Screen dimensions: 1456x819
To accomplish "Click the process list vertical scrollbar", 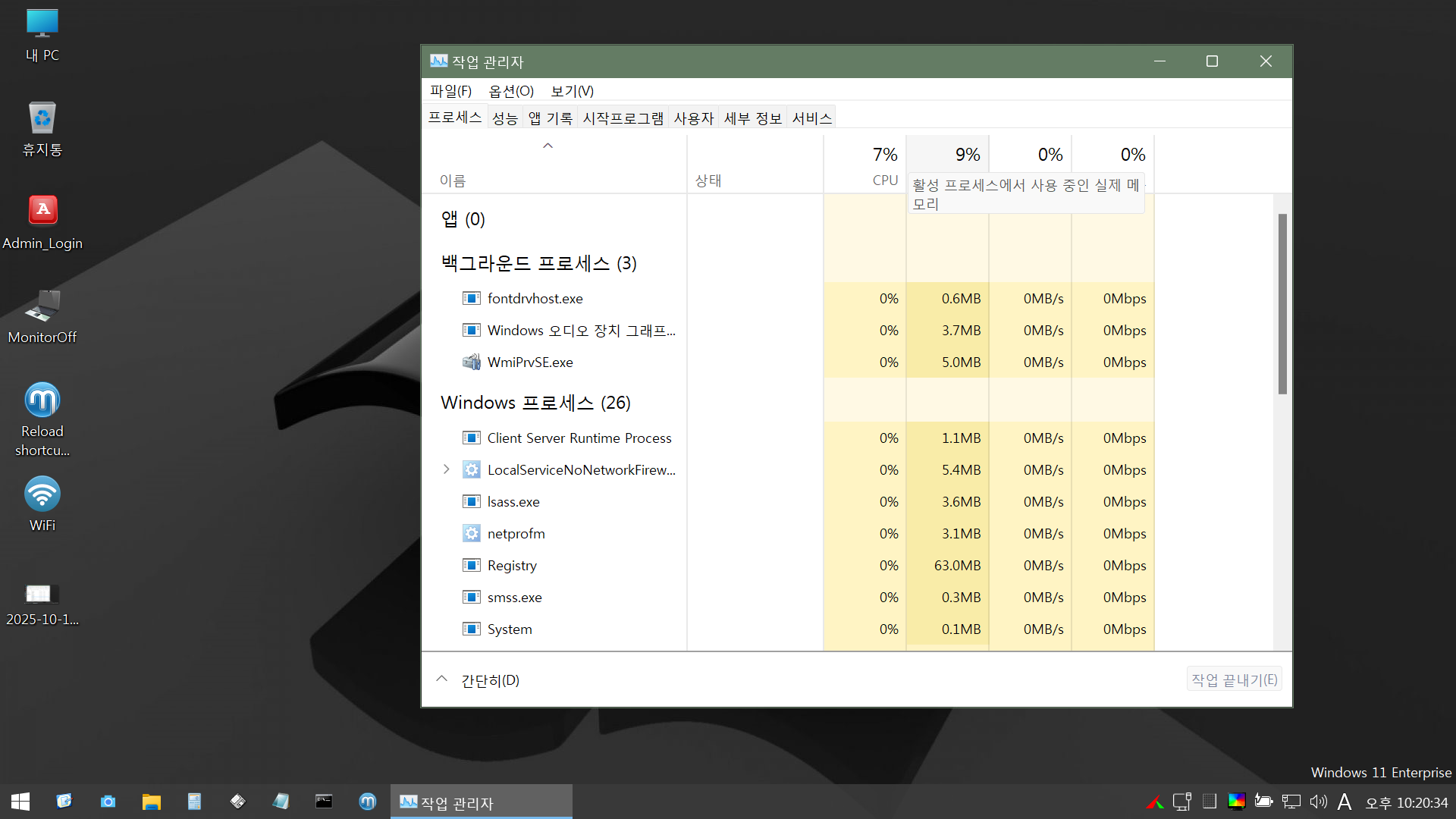I will click(x=1282, y=303).
